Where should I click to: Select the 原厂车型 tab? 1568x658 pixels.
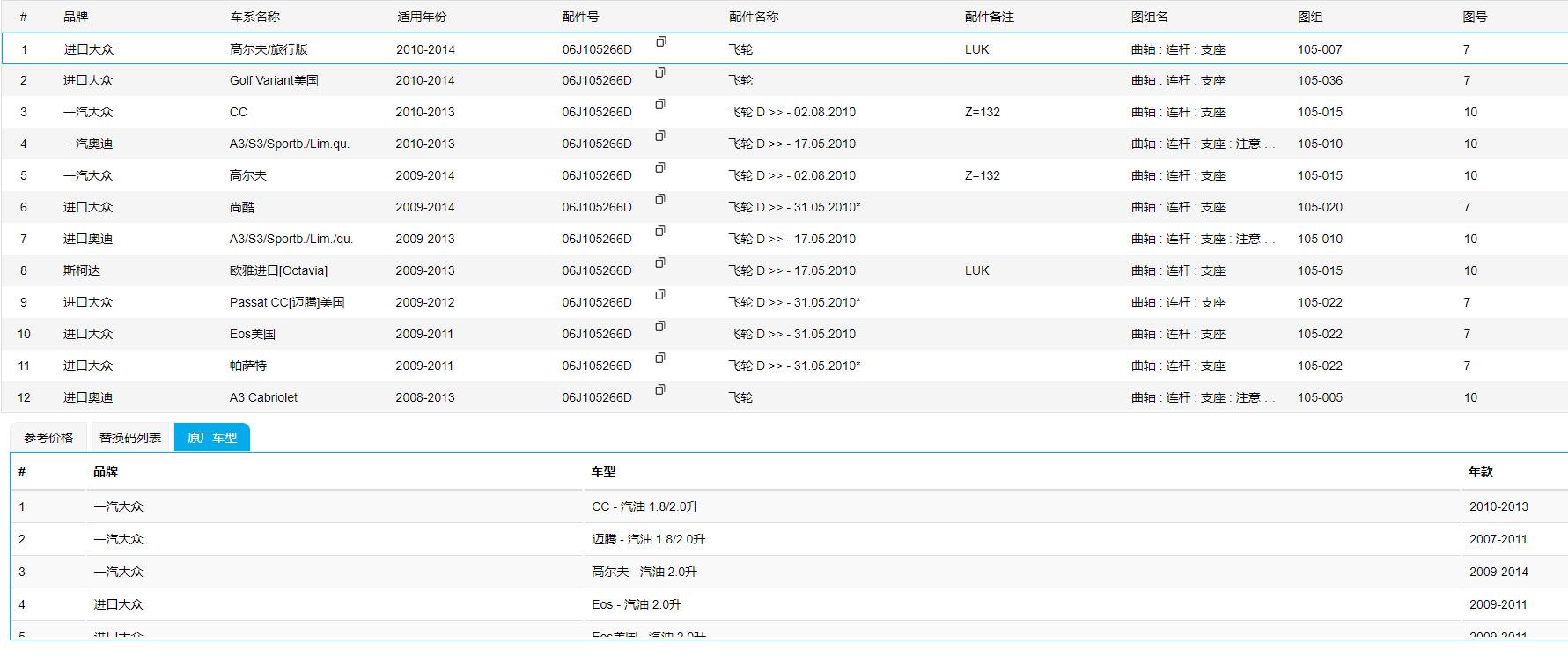point(212,438)
